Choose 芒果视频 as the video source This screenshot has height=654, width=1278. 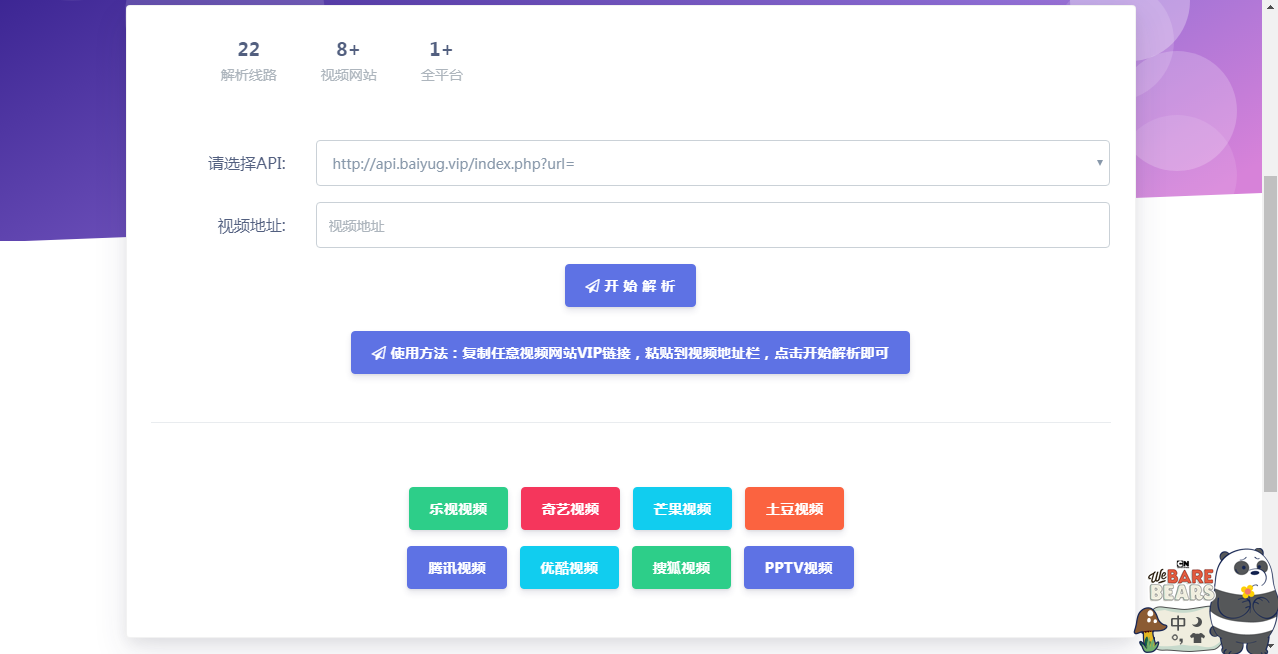(682, 508)
